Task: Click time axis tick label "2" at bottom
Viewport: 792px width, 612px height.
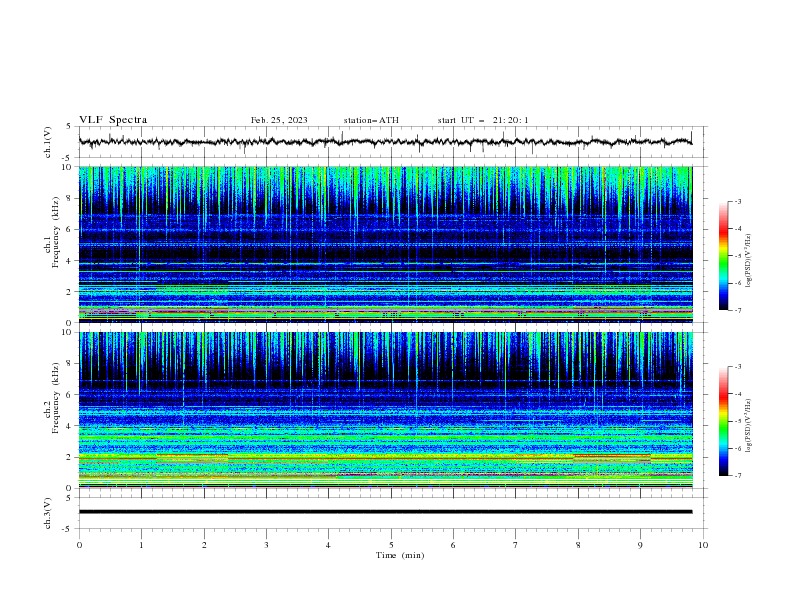Action: [x=204, y=545]
